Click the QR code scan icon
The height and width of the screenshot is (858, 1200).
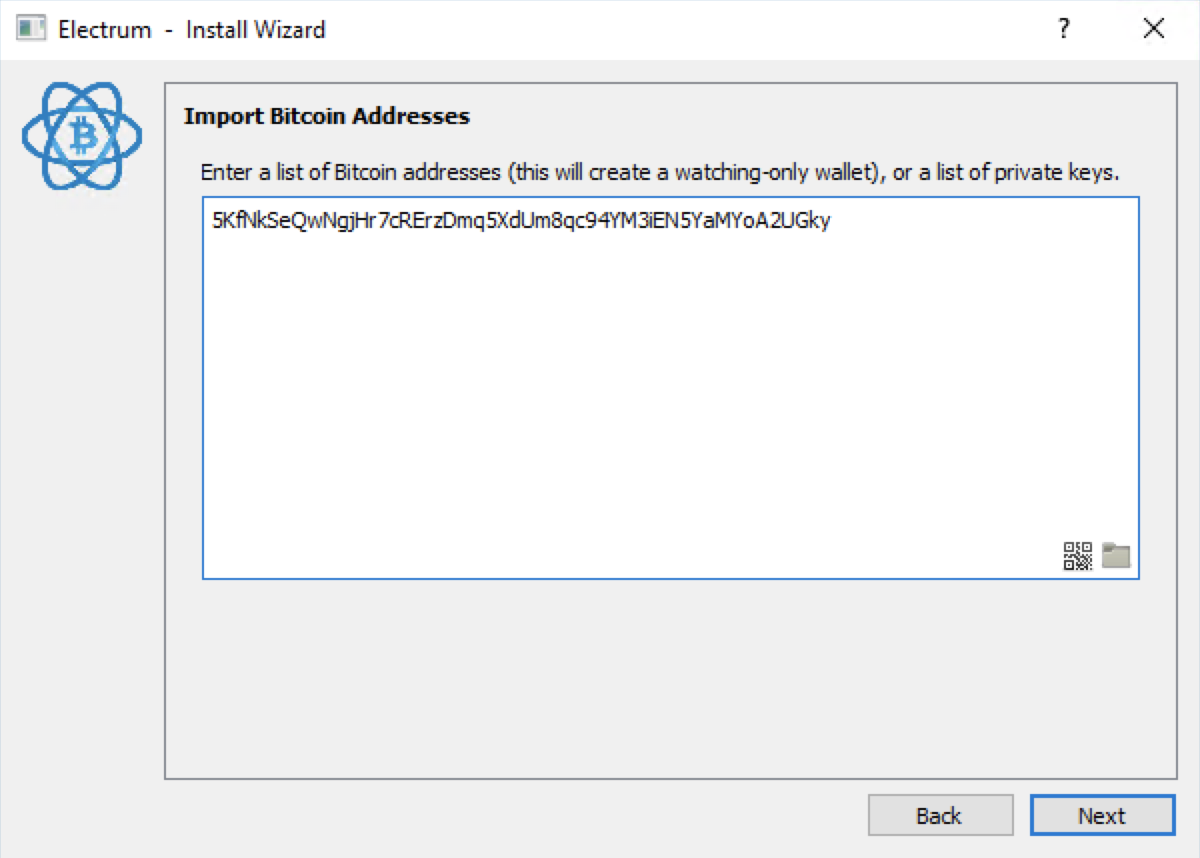(1077, 555)
